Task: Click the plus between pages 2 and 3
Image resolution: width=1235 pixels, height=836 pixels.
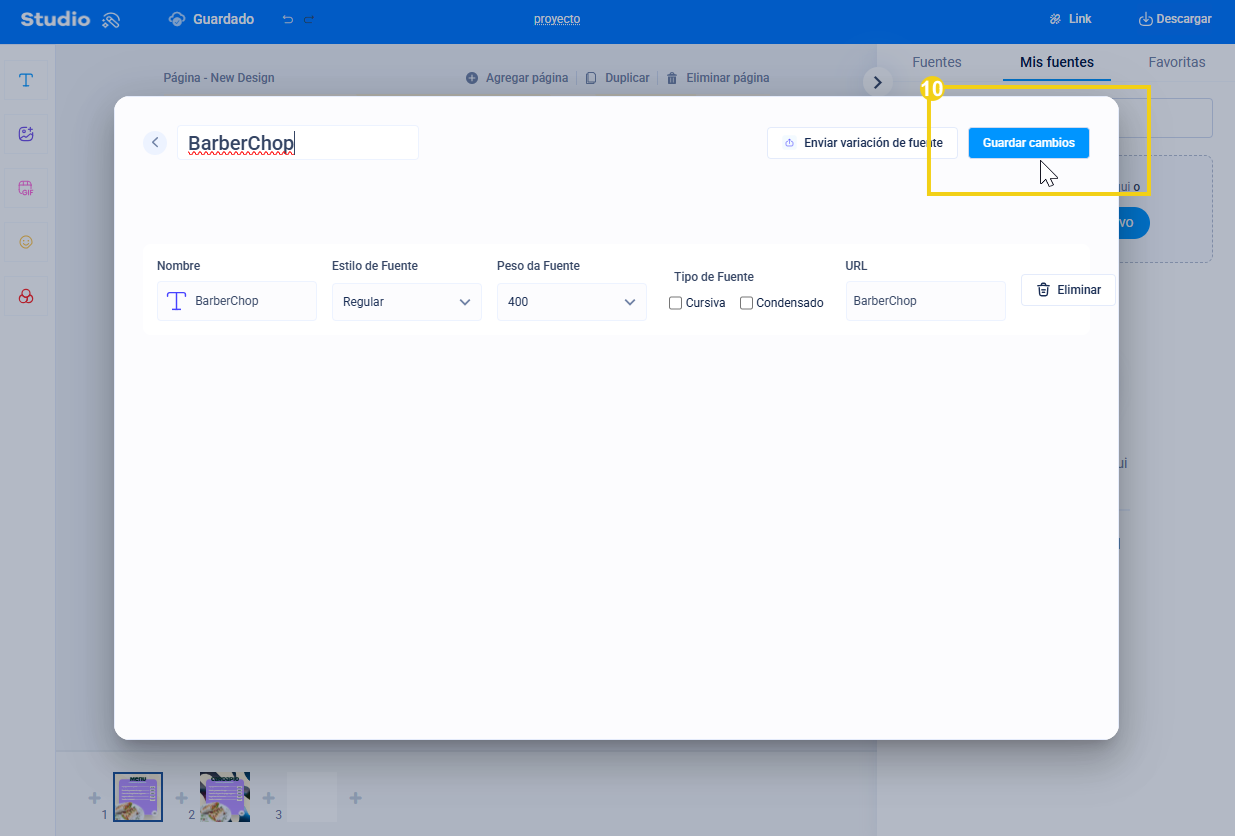Action: (268, 798)
